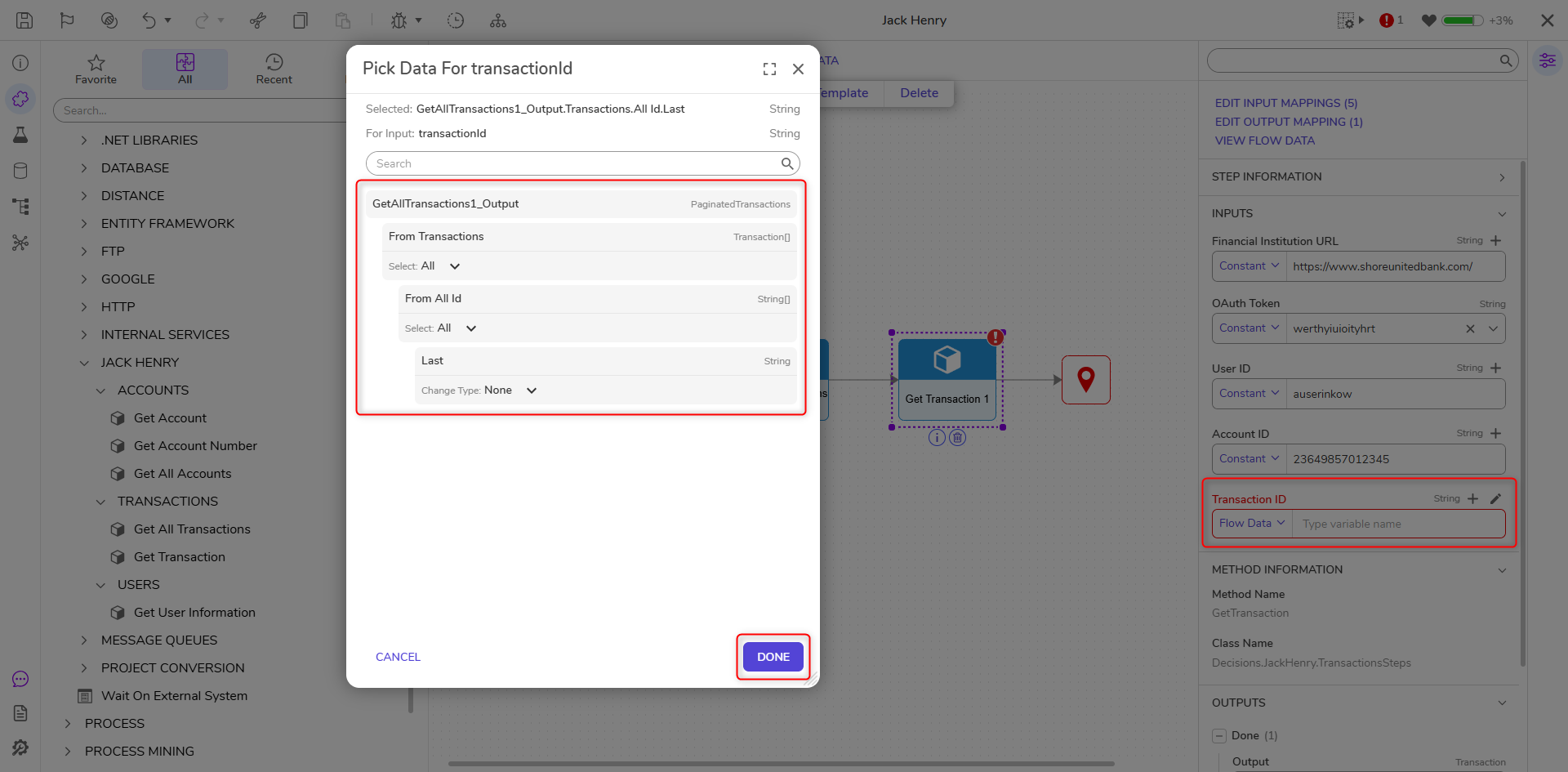Image resolution: width=1568 pixels, height=772 pixels.
Task: Click the undo arrow icon
Action: coord(149,20)
